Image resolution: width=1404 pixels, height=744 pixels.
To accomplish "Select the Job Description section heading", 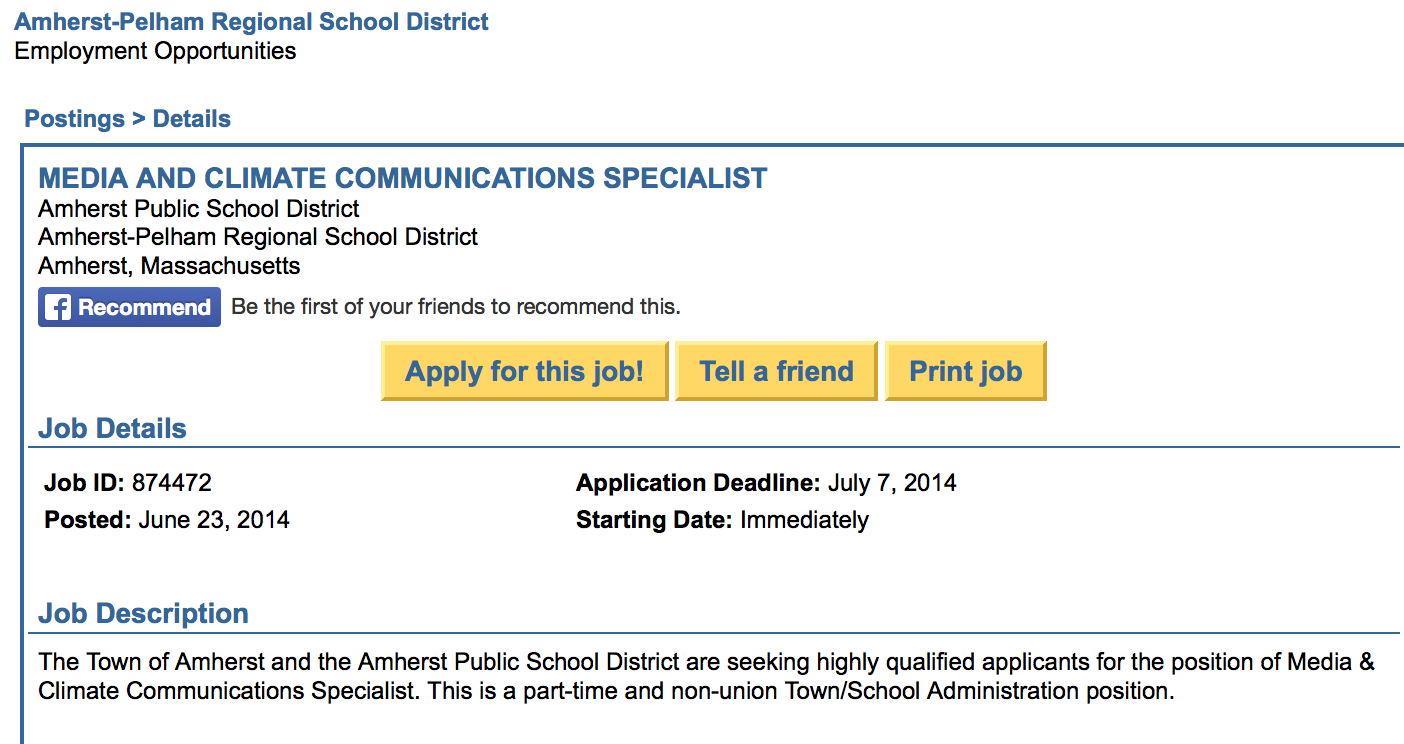I will [x=143, y=613].
